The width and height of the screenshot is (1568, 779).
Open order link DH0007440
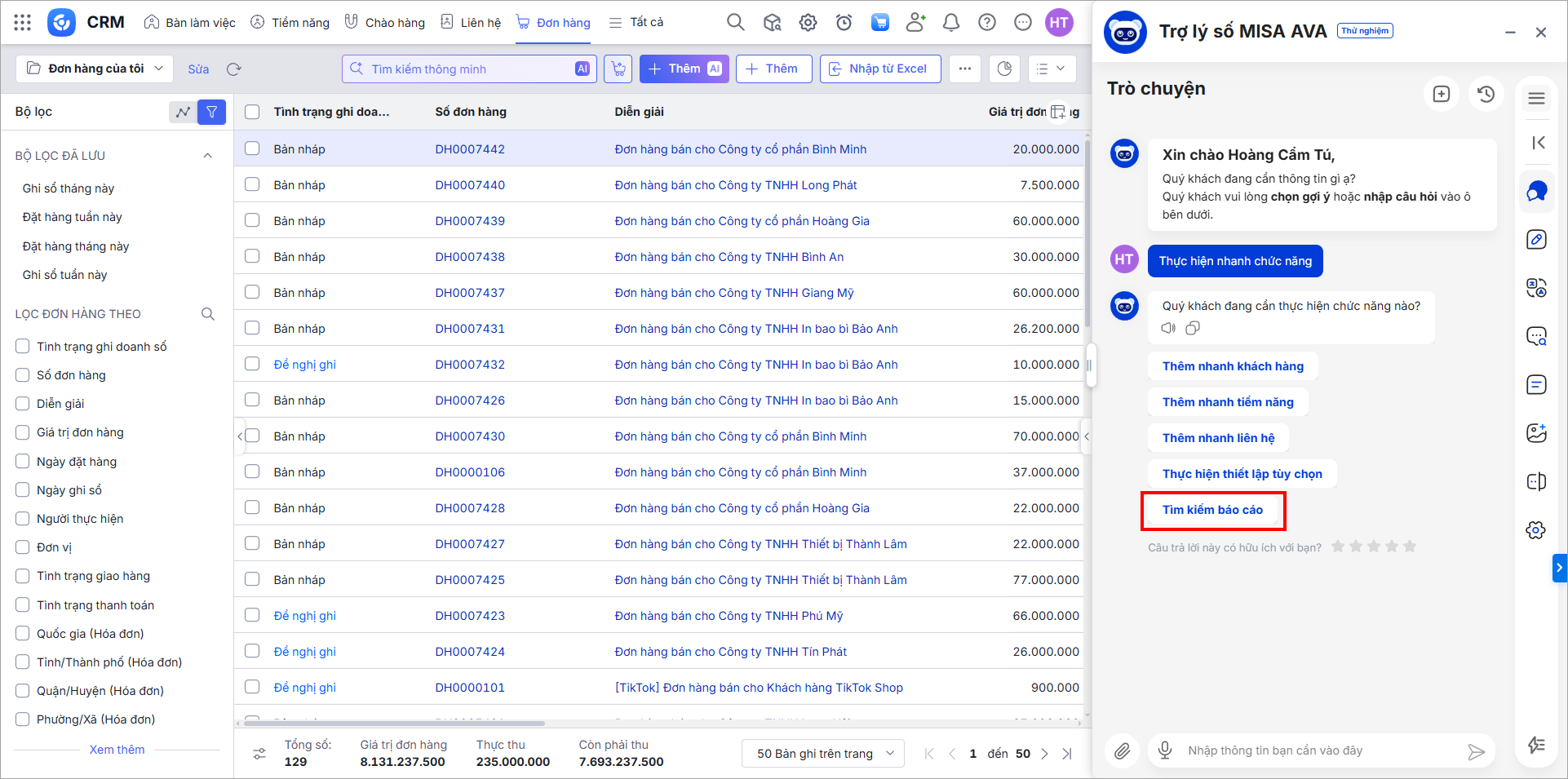(x=470, y=185)
